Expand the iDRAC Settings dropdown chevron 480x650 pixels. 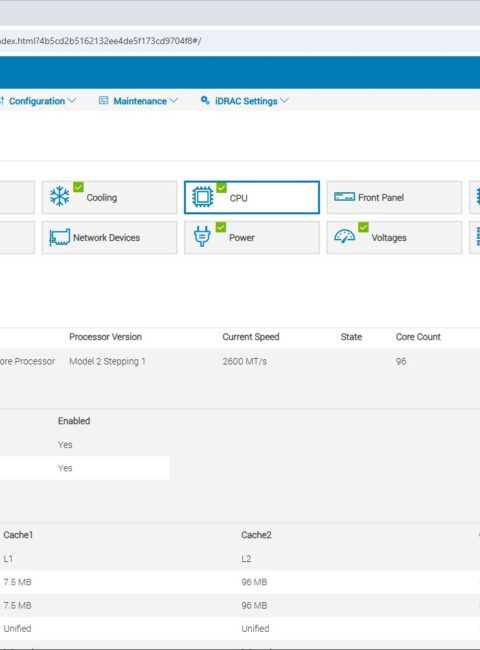(284, 101)
